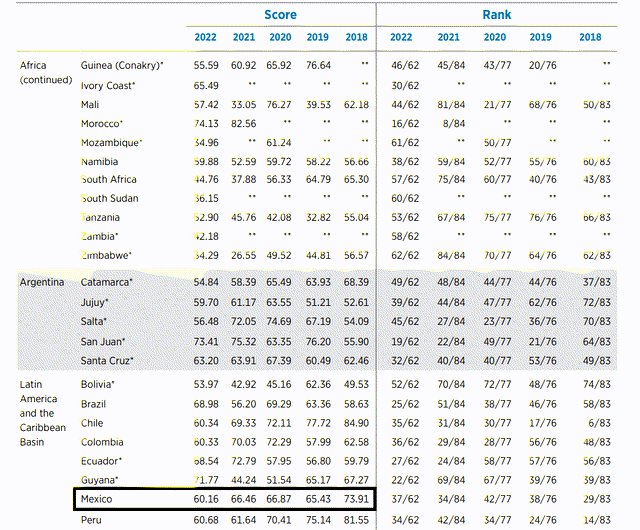This screenshot has height=530, width=640.
Task: Click Colombia's 2021 rank 29/84
Action: coord(451,442)
